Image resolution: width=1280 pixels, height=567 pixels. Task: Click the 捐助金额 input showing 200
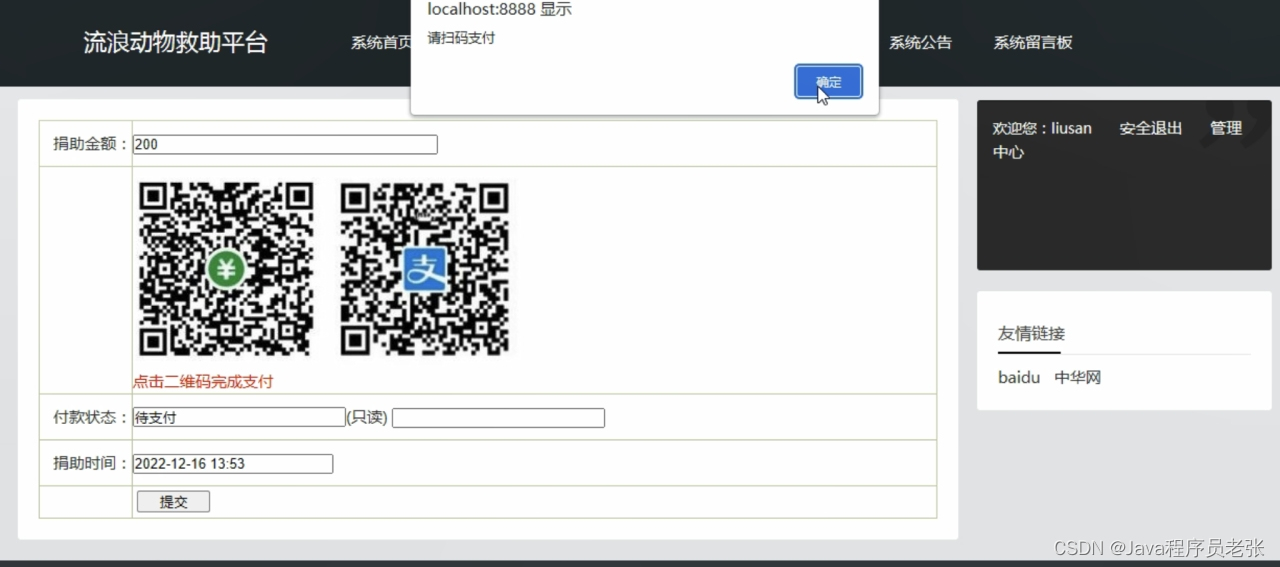[x=285, y=144]
